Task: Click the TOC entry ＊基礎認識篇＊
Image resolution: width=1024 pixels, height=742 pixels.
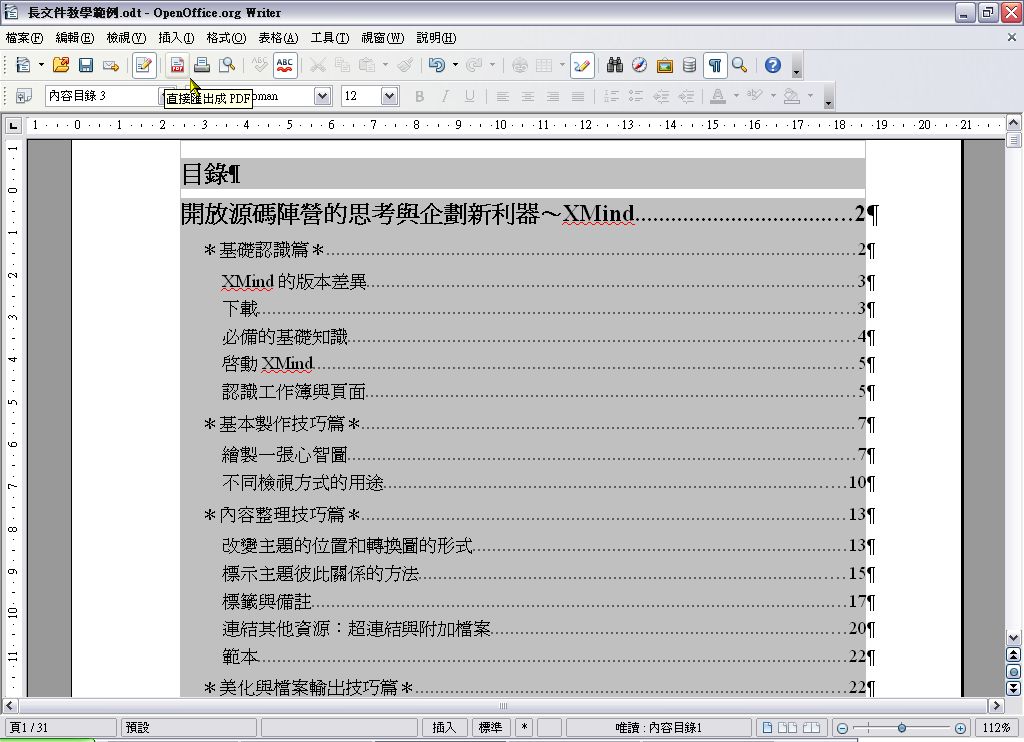Action: 264,250
